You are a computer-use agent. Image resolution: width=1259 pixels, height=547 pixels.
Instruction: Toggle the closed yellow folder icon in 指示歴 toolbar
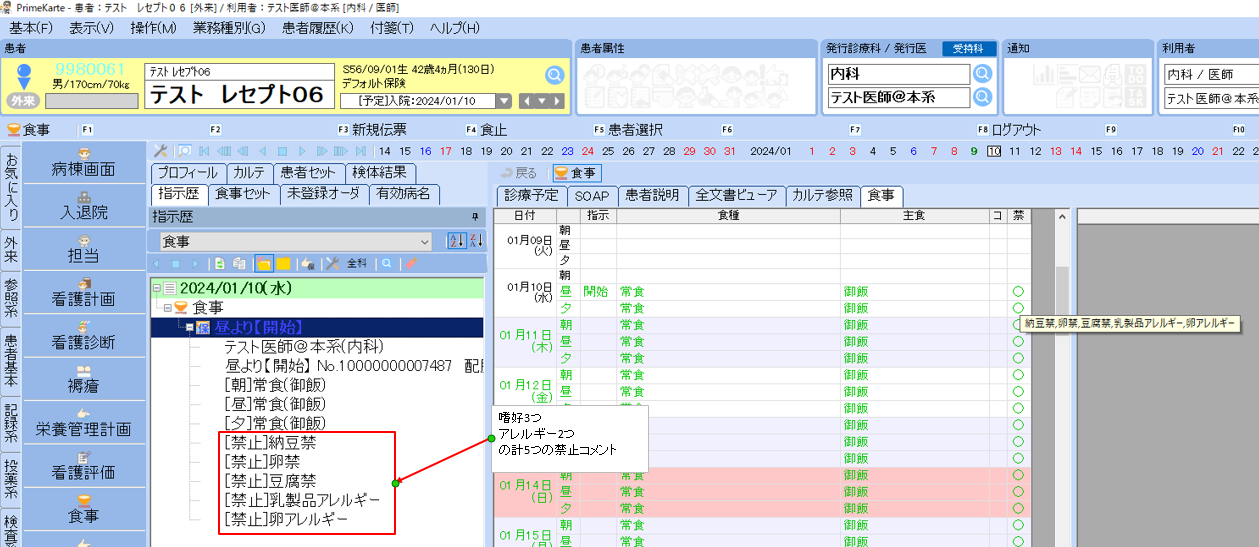(283, 264)
